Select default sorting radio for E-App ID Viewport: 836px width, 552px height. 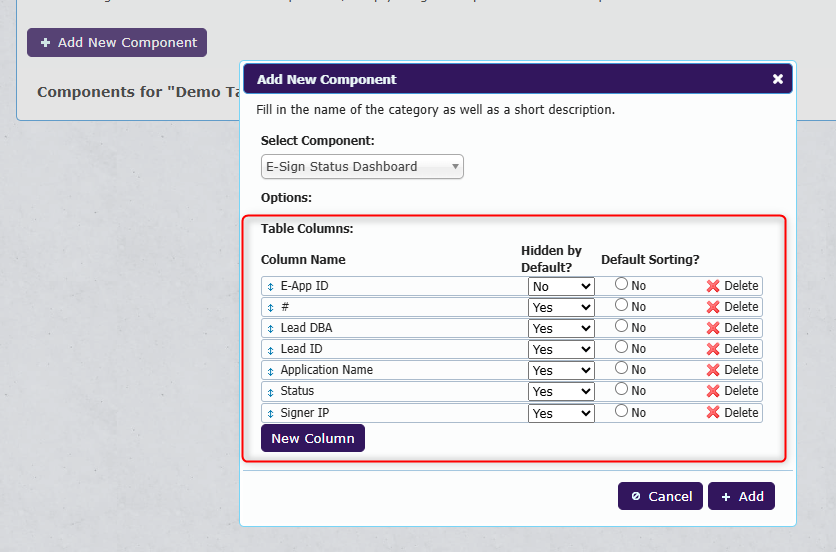(621, 285)
